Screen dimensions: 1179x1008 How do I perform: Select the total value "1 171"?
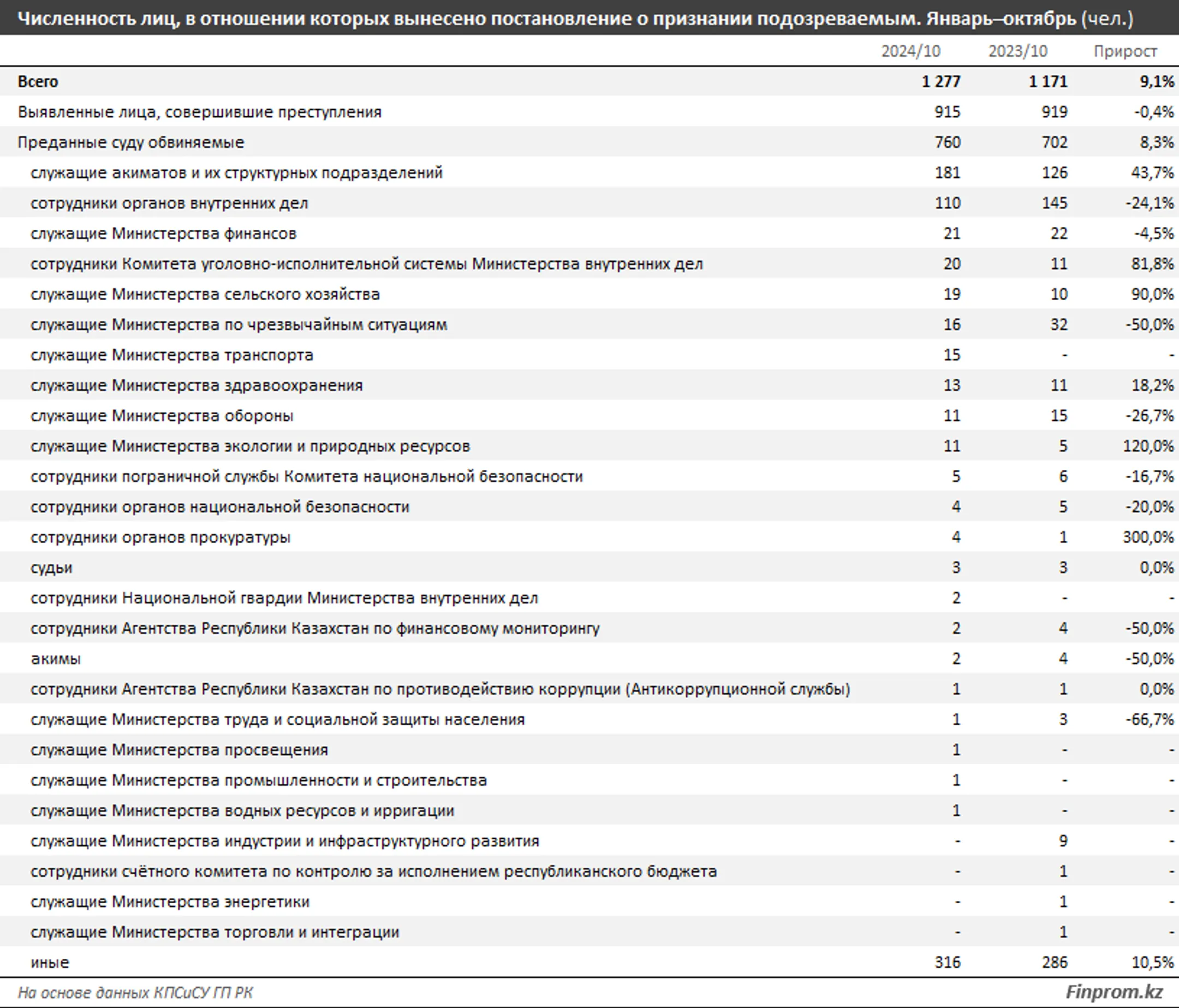click(x=1048, y=82)
